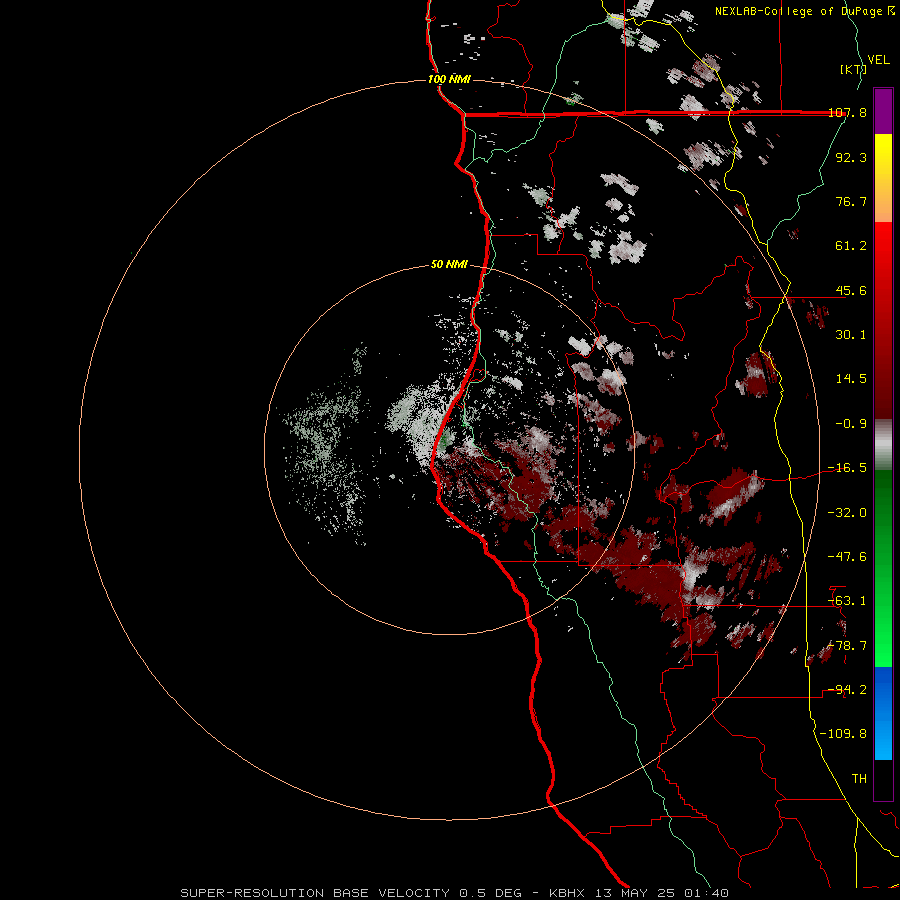Click the -47.6 legend value
This screenshot has height=900, width=900.
[x=847, y=557]
